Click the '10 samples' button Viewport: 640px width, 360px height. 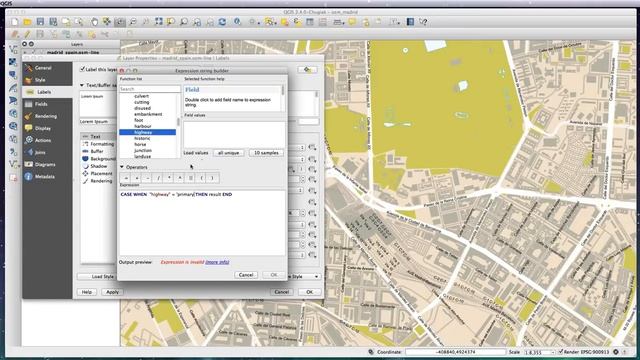click(266, 153)
